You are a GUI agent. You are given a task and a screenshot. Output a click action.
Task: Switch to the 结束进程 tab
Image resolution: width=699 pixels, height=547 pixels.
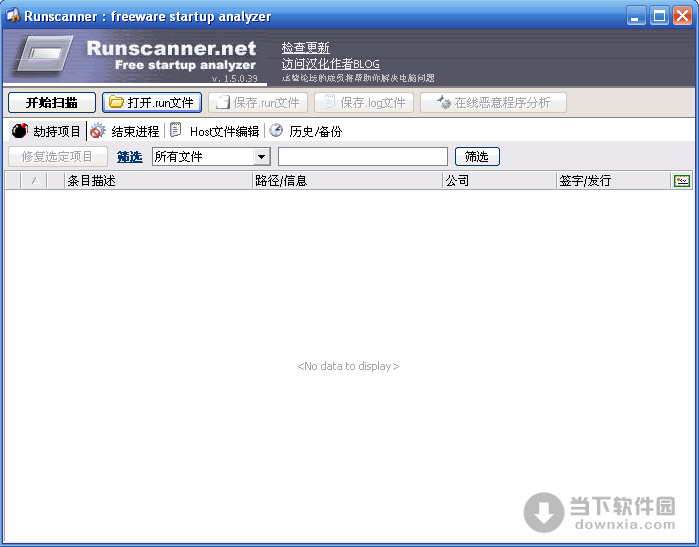tap(125, 131)
